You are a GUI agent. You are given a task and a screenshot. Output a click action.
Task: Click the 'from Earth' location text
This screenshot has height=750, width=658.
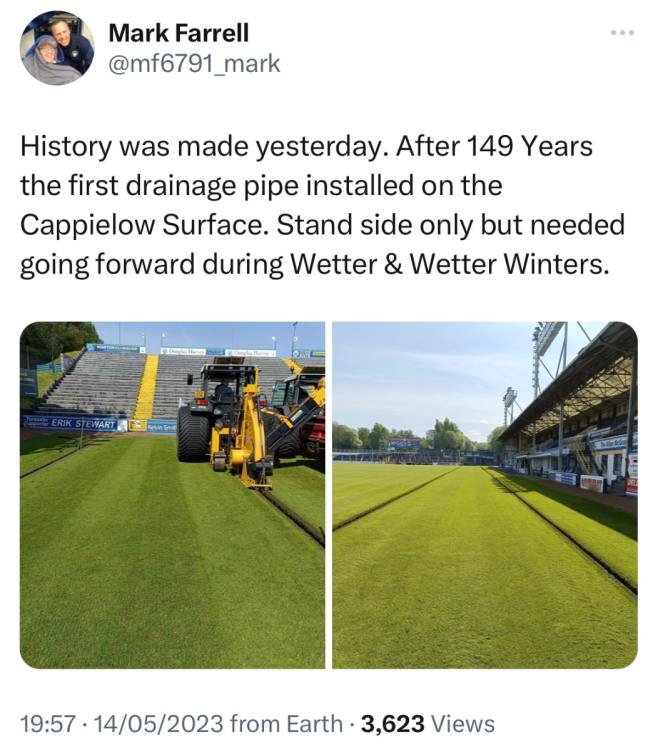click(x=286, y=724)
